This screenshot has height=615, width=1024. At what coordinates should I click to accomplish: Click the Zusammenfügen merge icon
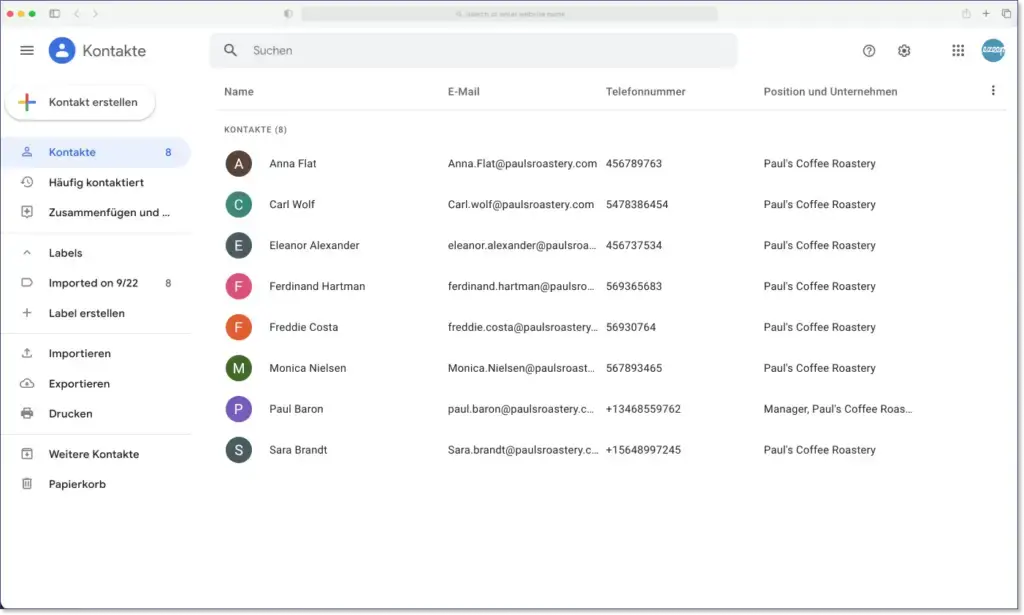(x=27, y=212)
